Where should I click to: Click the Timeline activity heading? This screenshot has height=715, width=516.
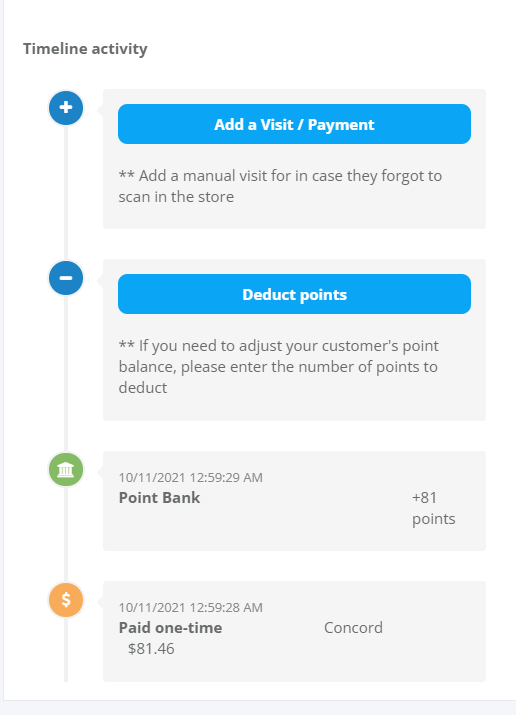tap(85, 49)
